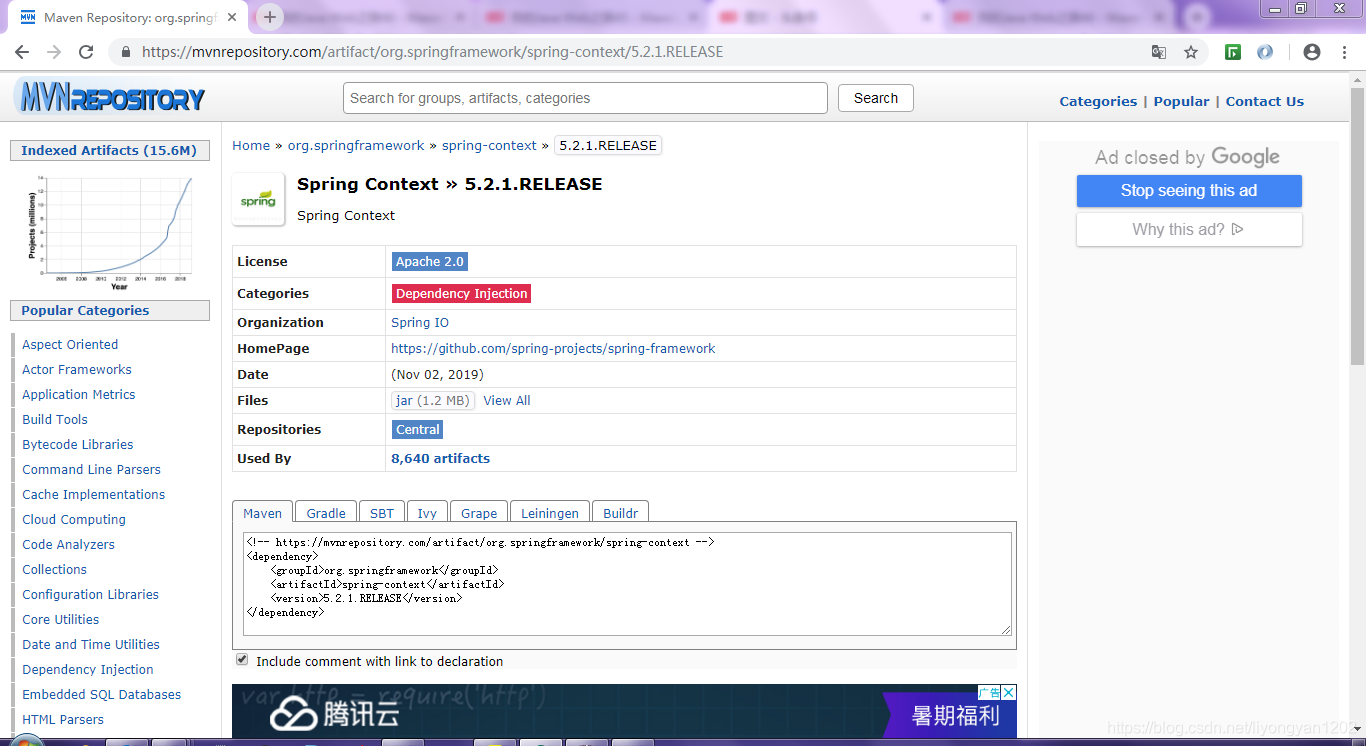This screenshot has height=746, width=1366.
Task: Open Code Analyzers category
Action: click(69, 544)
